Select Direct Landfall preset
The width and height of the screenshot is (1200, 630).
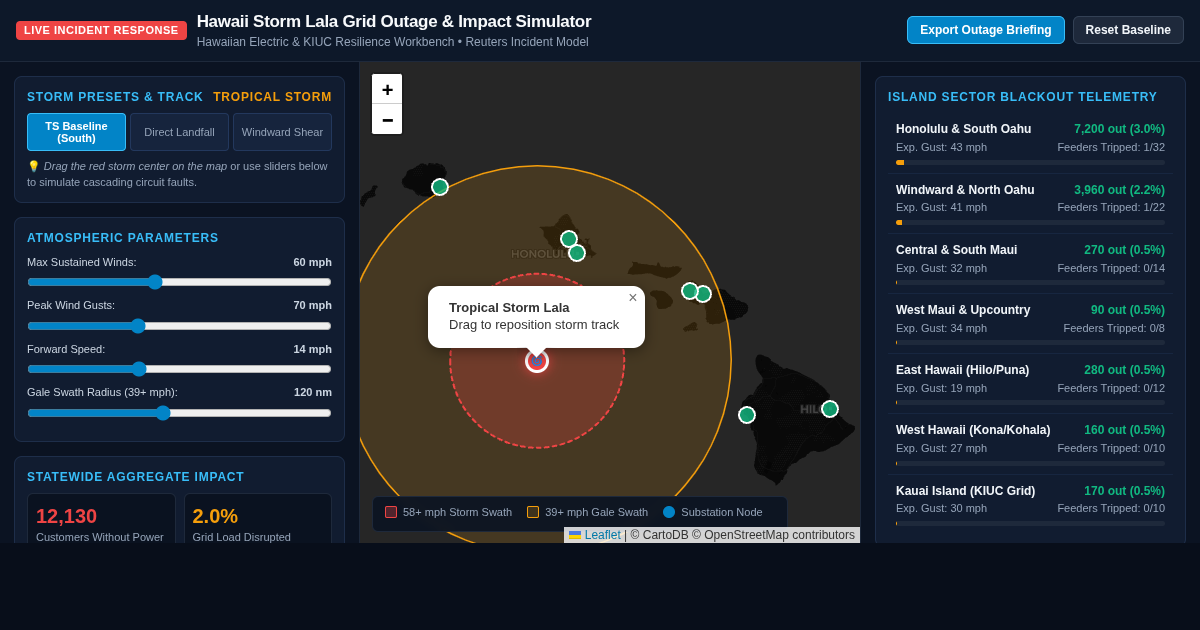click(179, 132)
